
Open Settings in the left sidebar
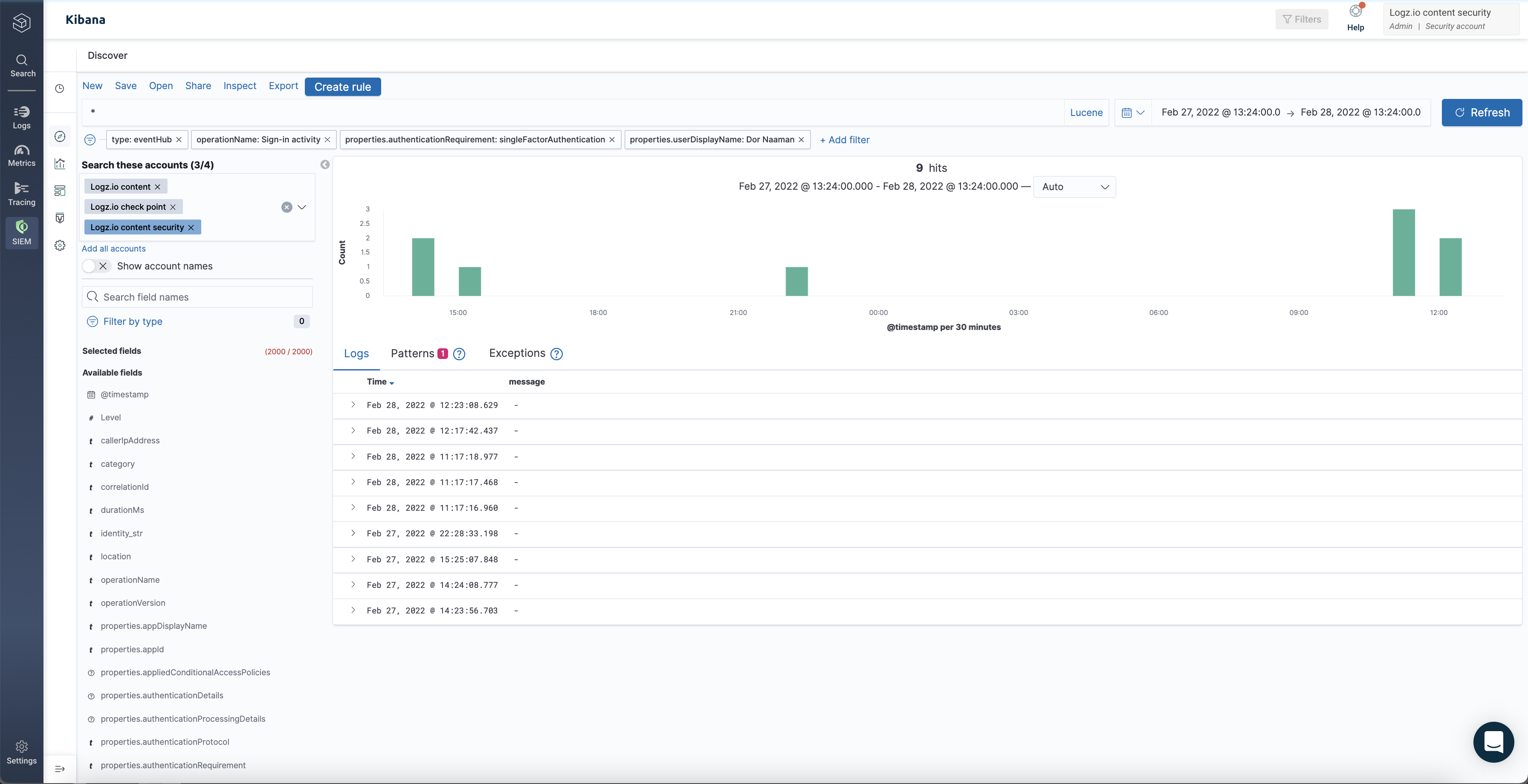21,752
